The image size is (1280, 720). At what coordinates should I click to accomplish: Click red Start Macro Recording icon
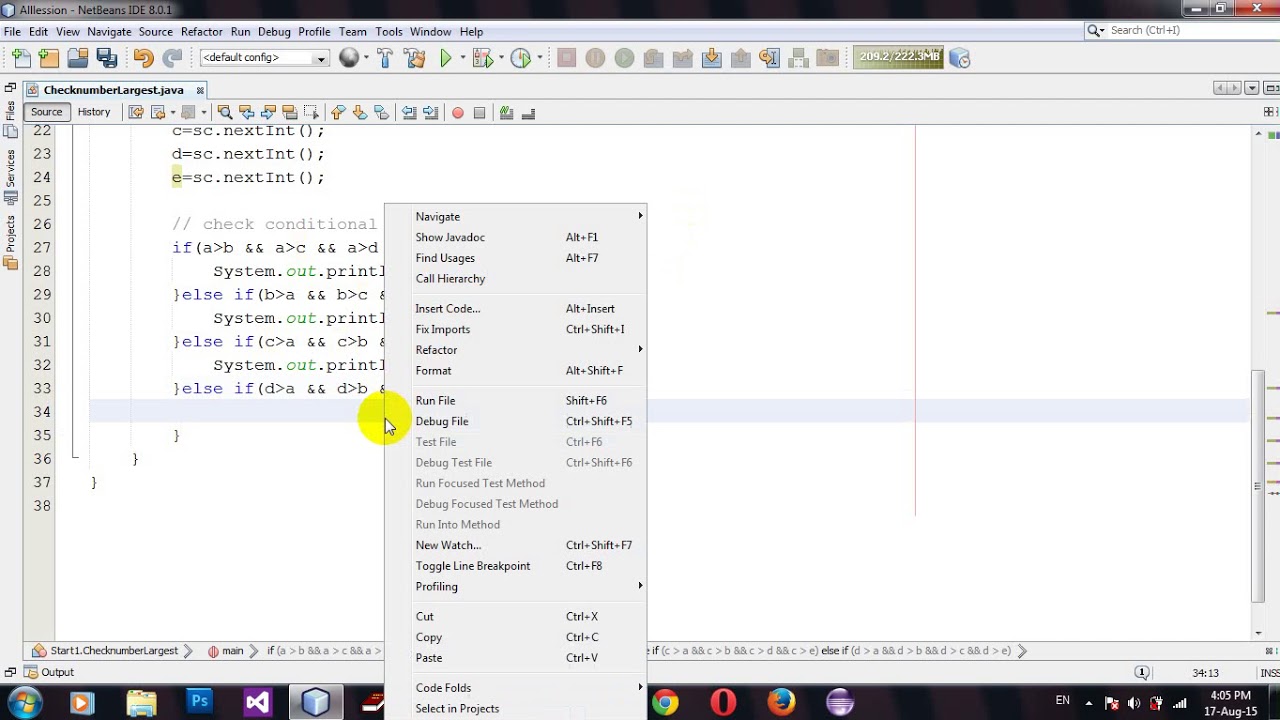[x=458, y=113]
